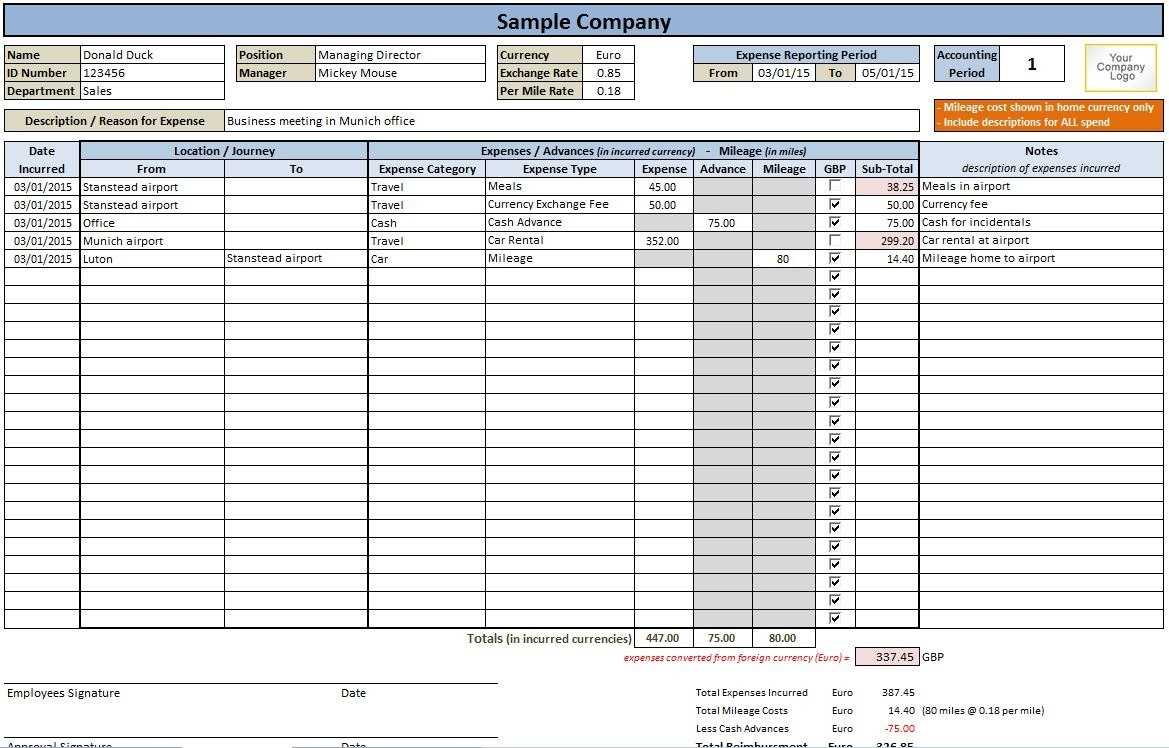Screen dimensions: 1169x748
Task: Select the Exchange Rate value 0.85
Action: (610, 72)
